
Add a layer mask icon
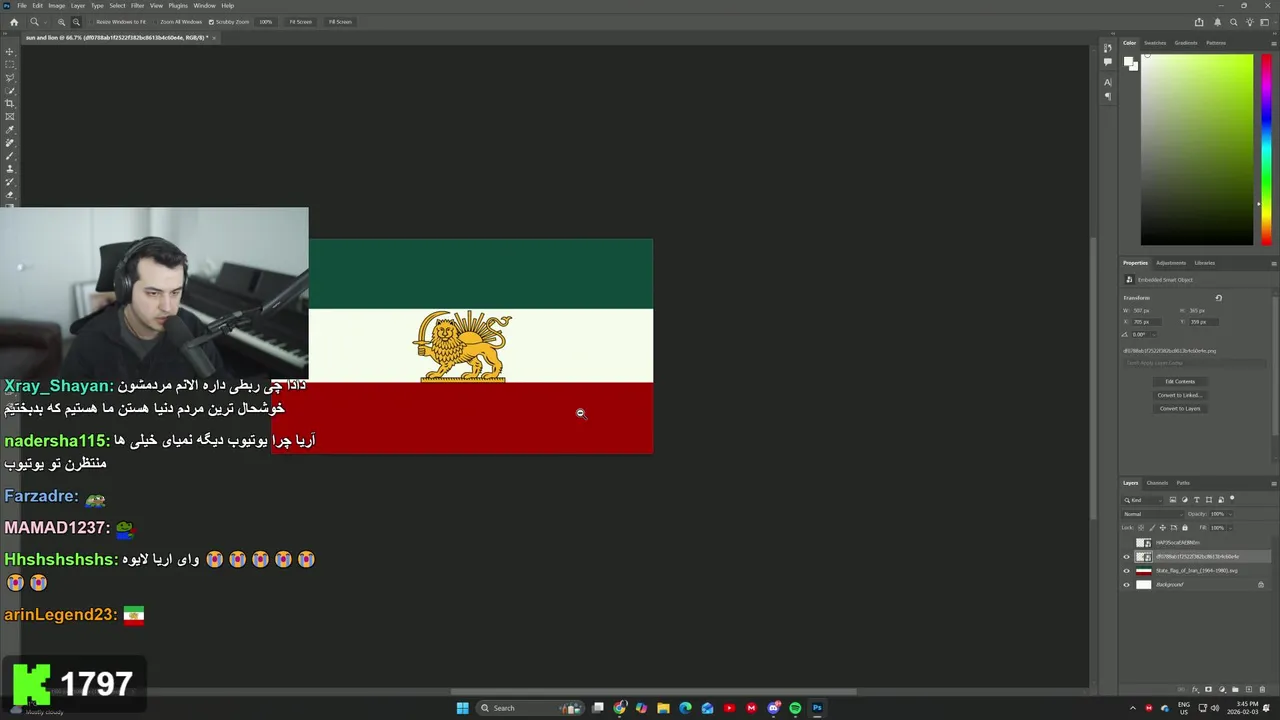click(1208, 689)
